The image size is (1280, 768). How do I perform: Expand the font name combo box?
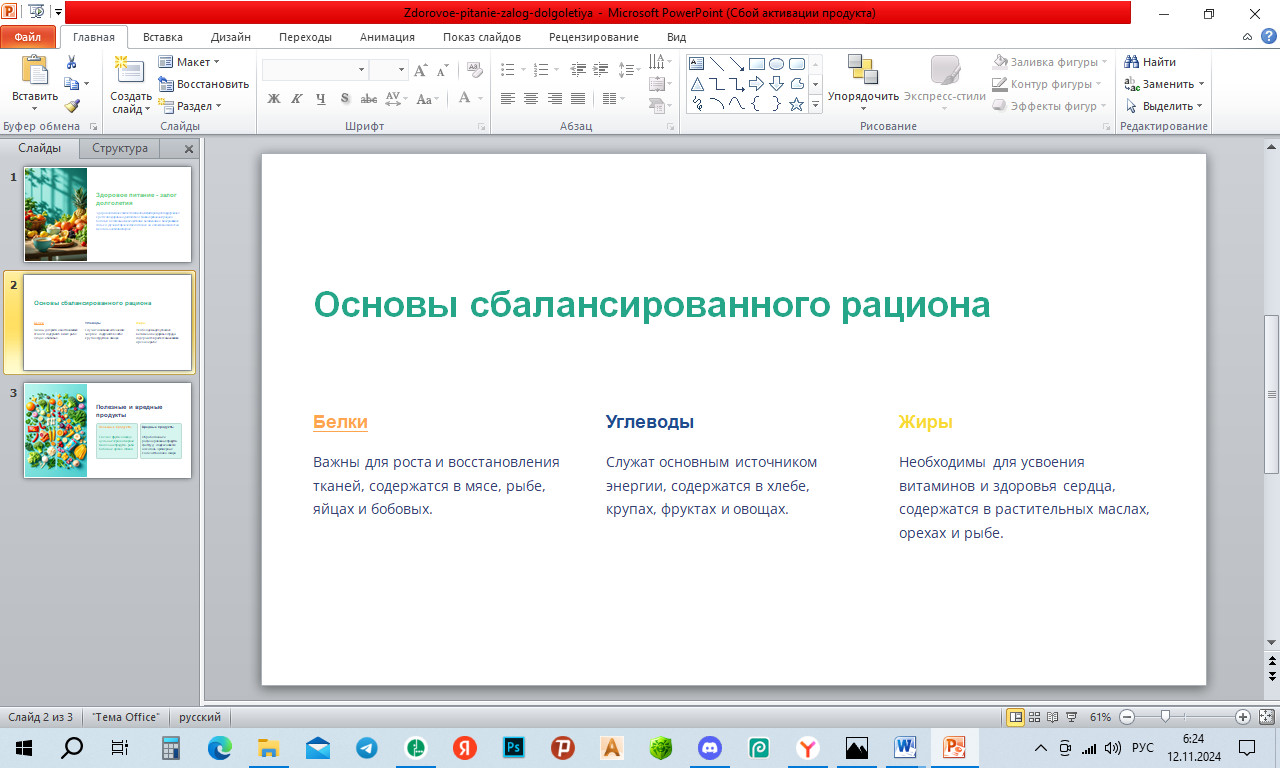pyautogui.click(x=362, y=70)
